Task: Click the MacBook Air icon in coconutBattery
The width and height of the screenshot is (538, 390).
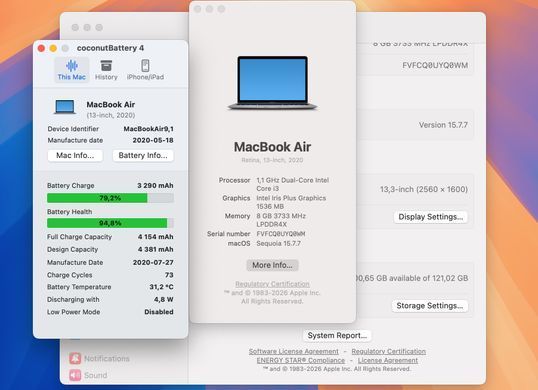Action: point(65,107)
